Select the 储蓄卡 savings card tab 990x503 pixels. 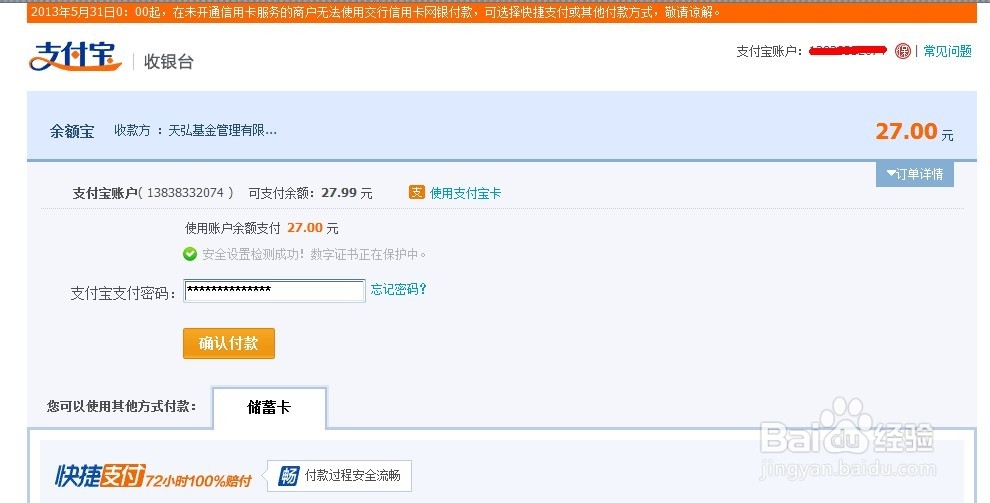pos(269,407)
